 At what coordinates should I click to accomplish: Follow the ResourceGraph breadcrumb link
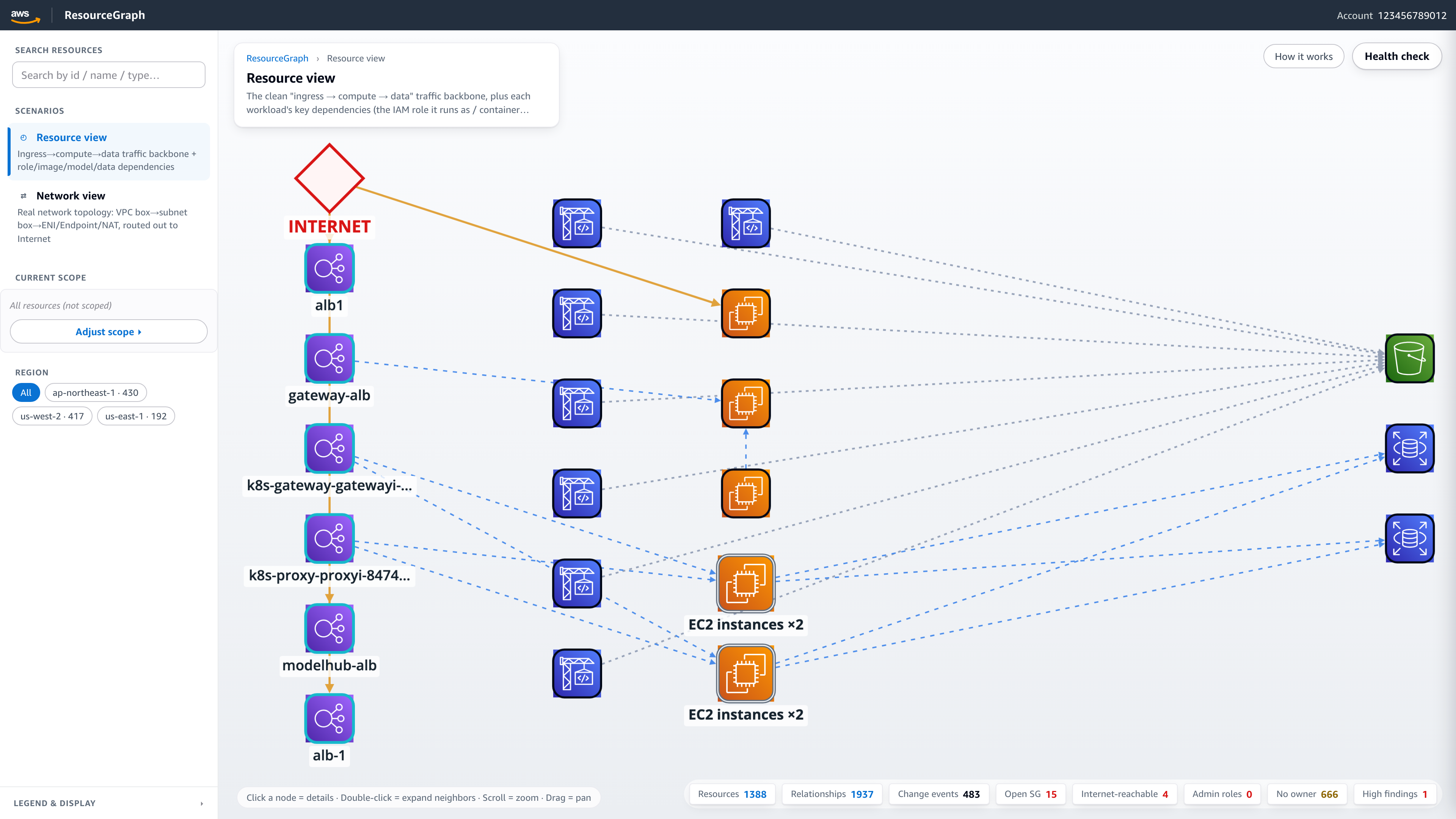coord(278,58)
